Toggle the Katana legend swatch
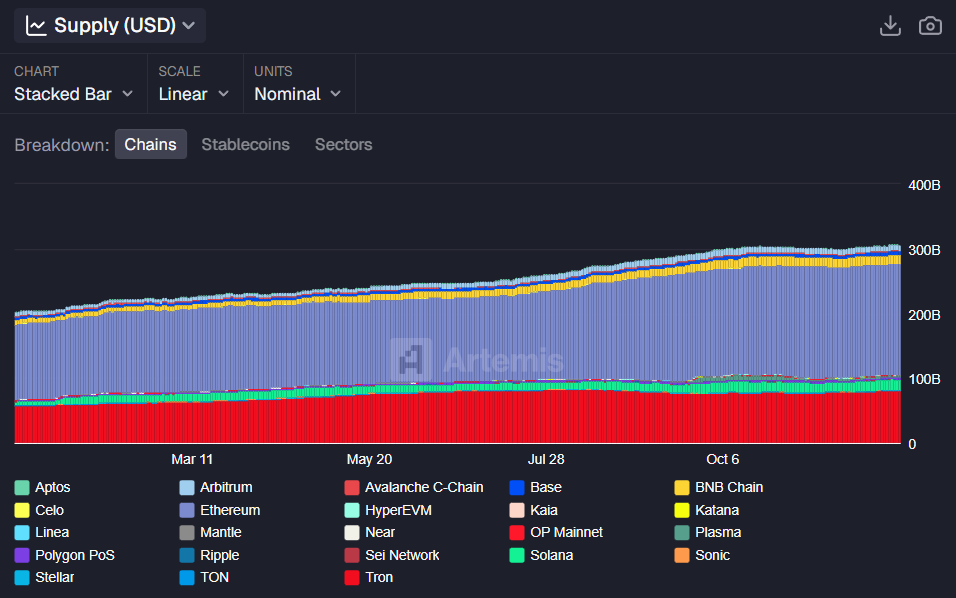This screenshot has height=598, width=956. tap(682, 510)
